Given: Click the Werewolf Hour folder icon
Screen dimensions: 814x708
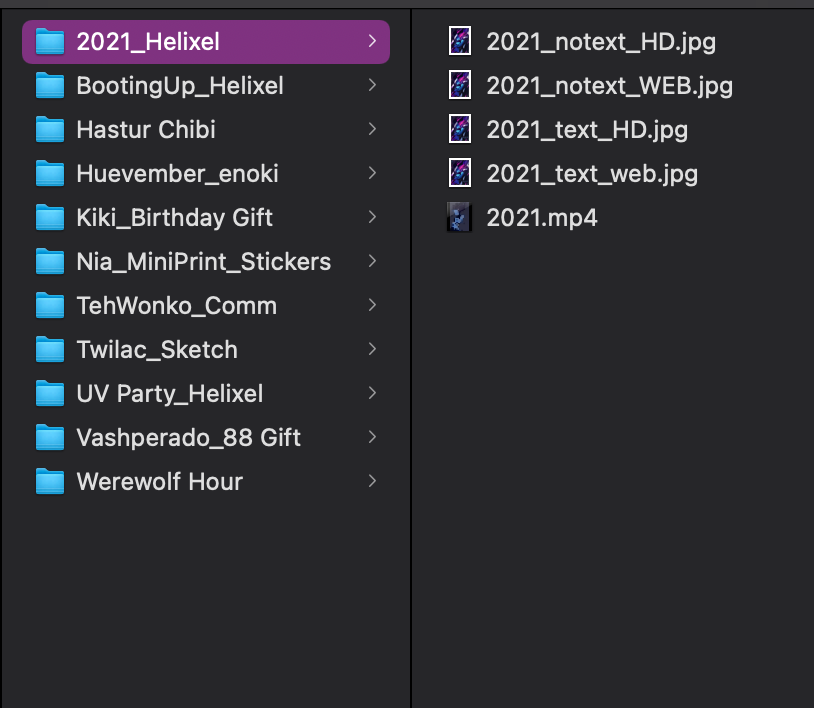Looking at the screenshot, I should click(49, 482).
